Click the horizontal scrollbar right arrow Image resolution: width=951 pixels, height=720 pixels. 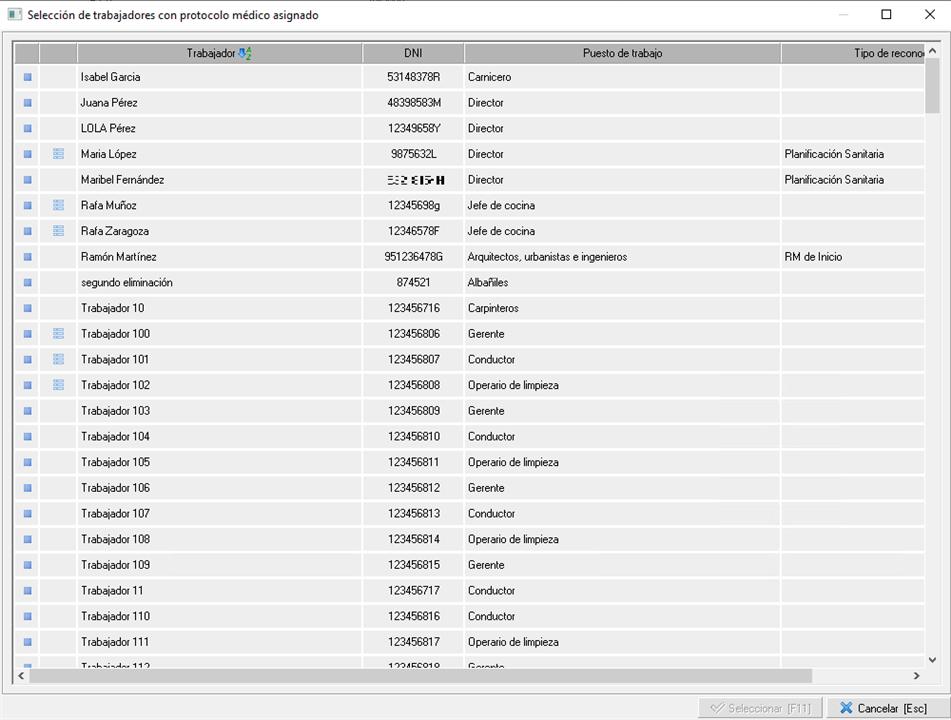tap(917, 676)
